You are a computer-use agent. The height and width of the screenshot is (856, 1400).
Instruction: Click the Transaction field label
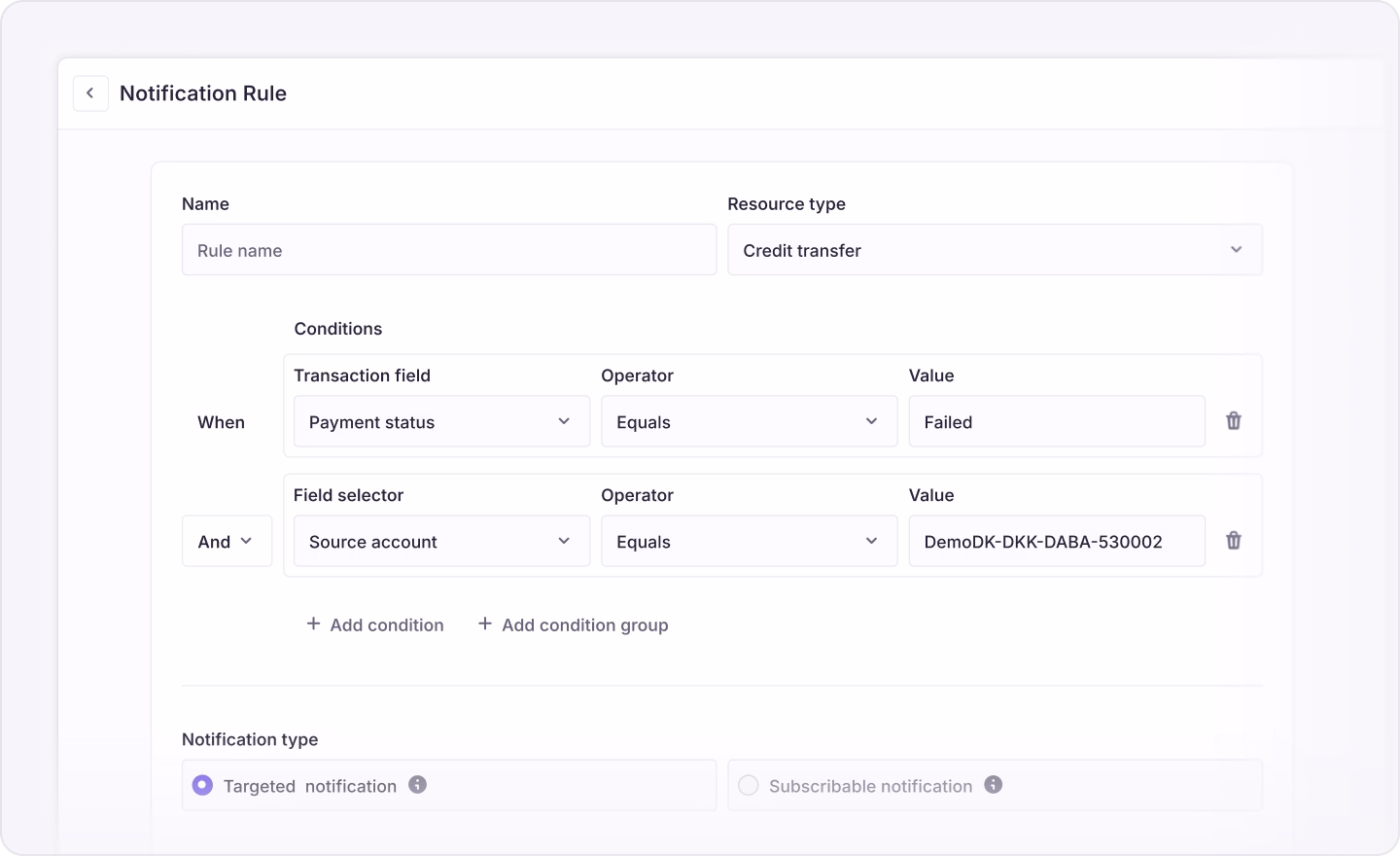(362, 375)
